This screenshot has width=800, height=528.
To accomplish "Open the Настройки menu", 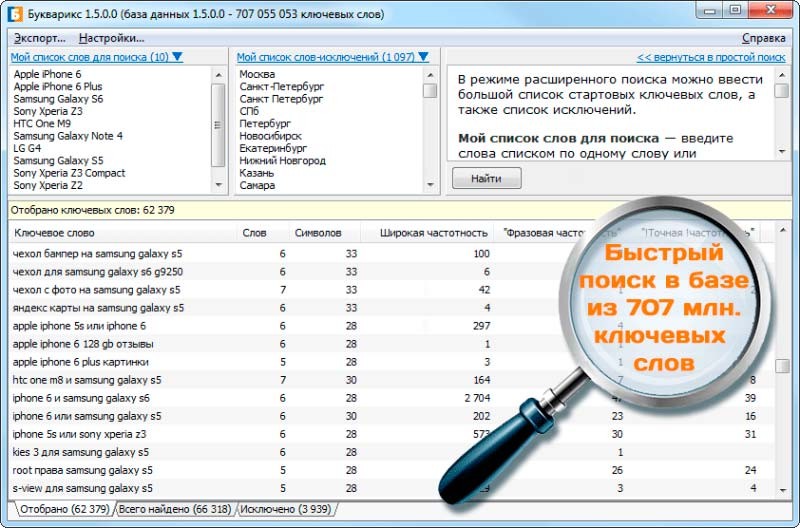I will tap(111, 38).
